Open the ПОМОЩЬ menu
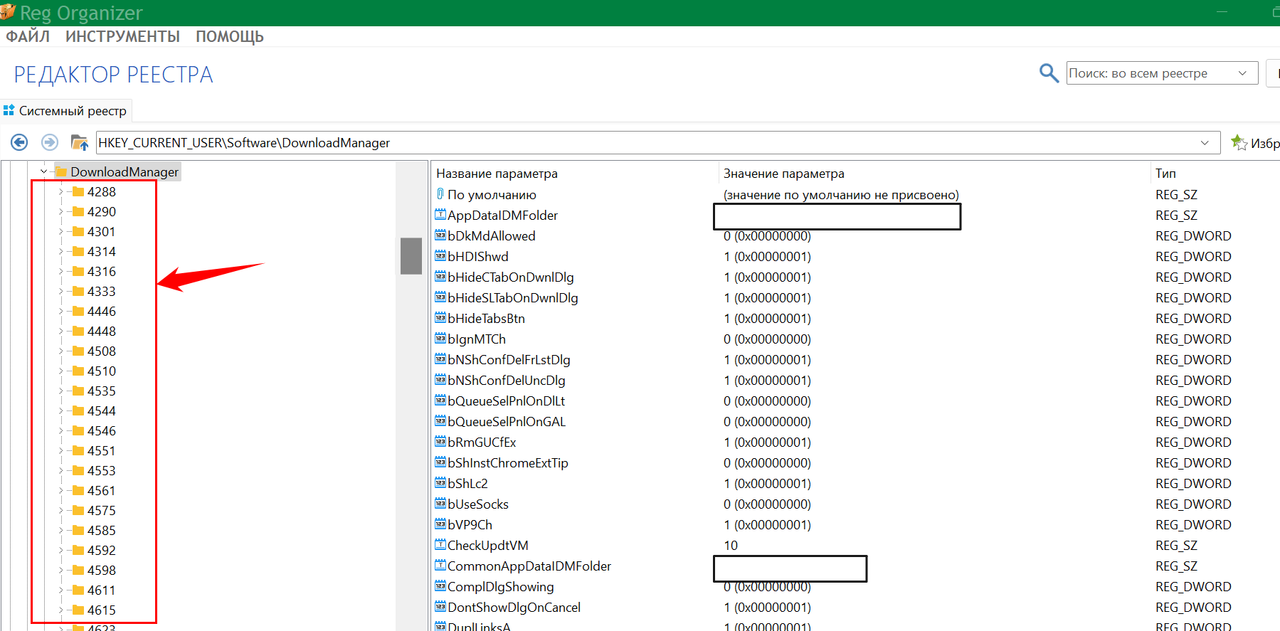Image resolution: width=1280 pixels, height=631 pixels. click(230, 37)
